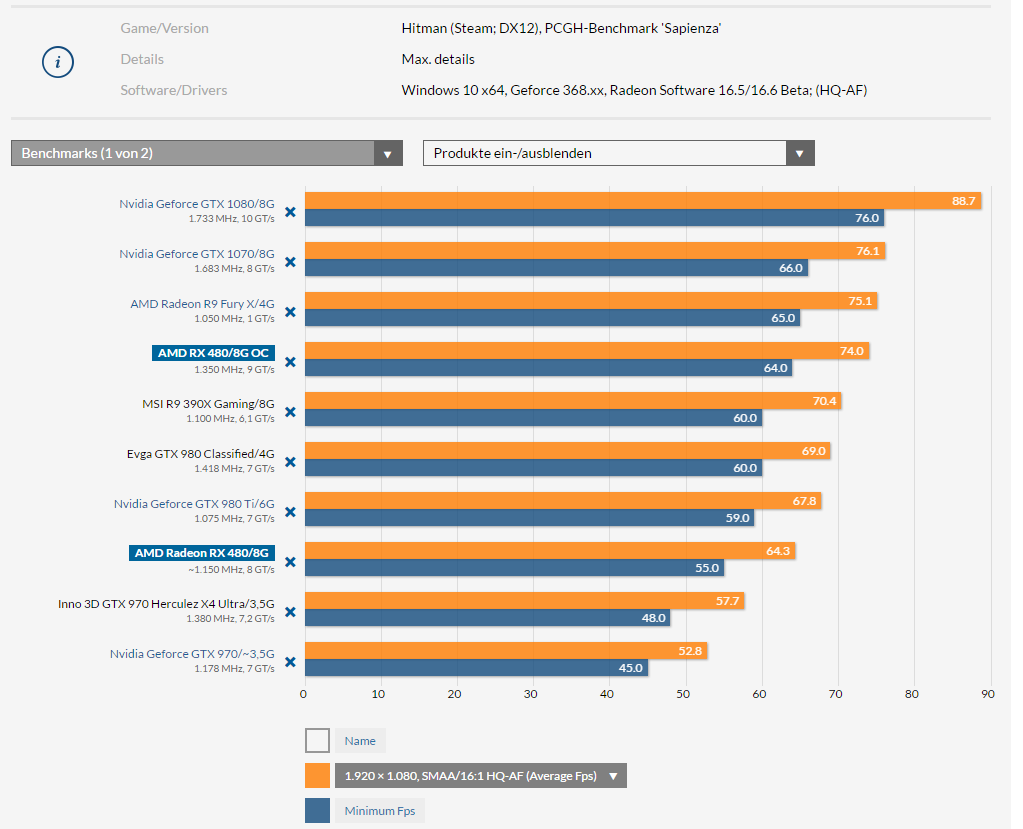This screenshot has height=829, width=1023.
Task: Click the blue 45.0 bar for GTX 970
Action: (476, 668)
